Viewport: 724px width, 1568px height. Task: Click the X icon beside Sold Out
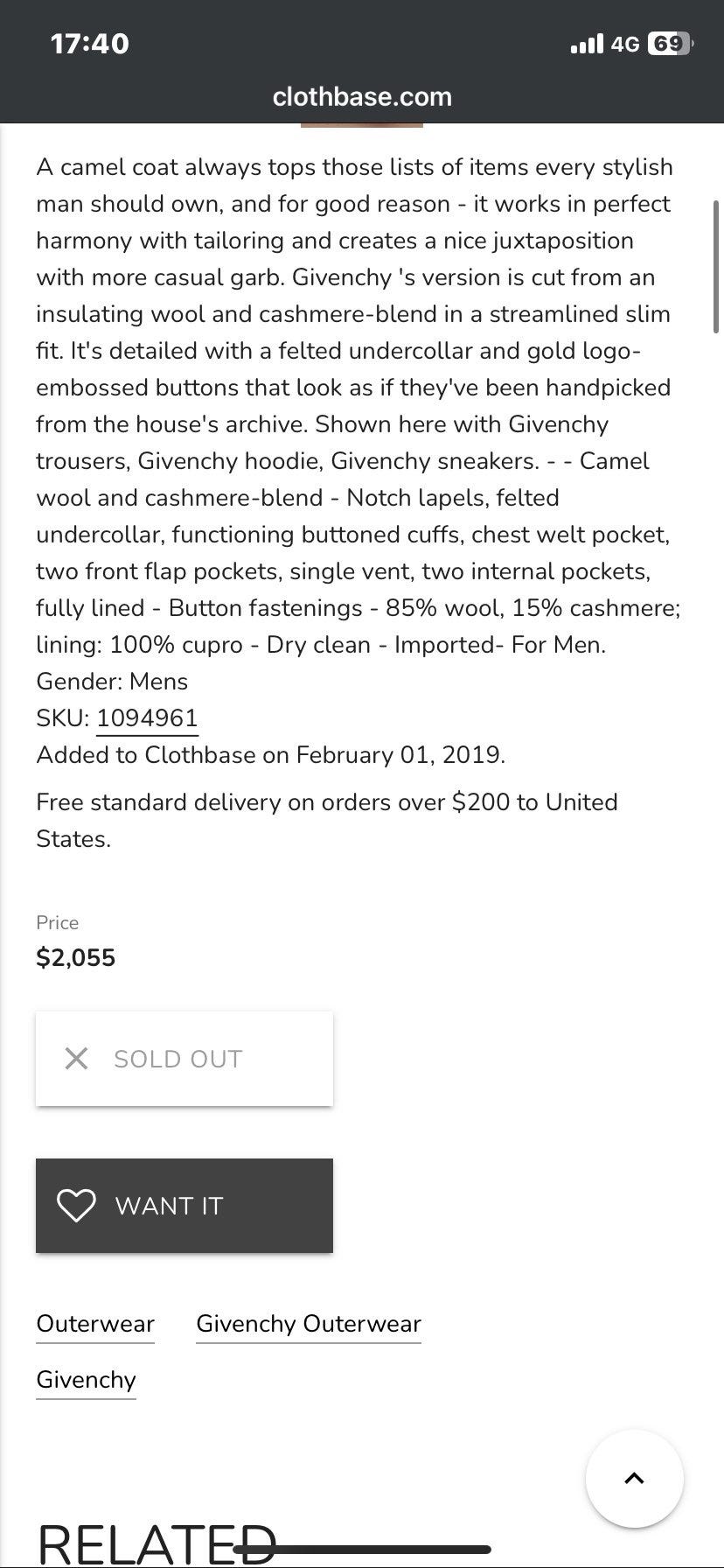coord(77,1059)
